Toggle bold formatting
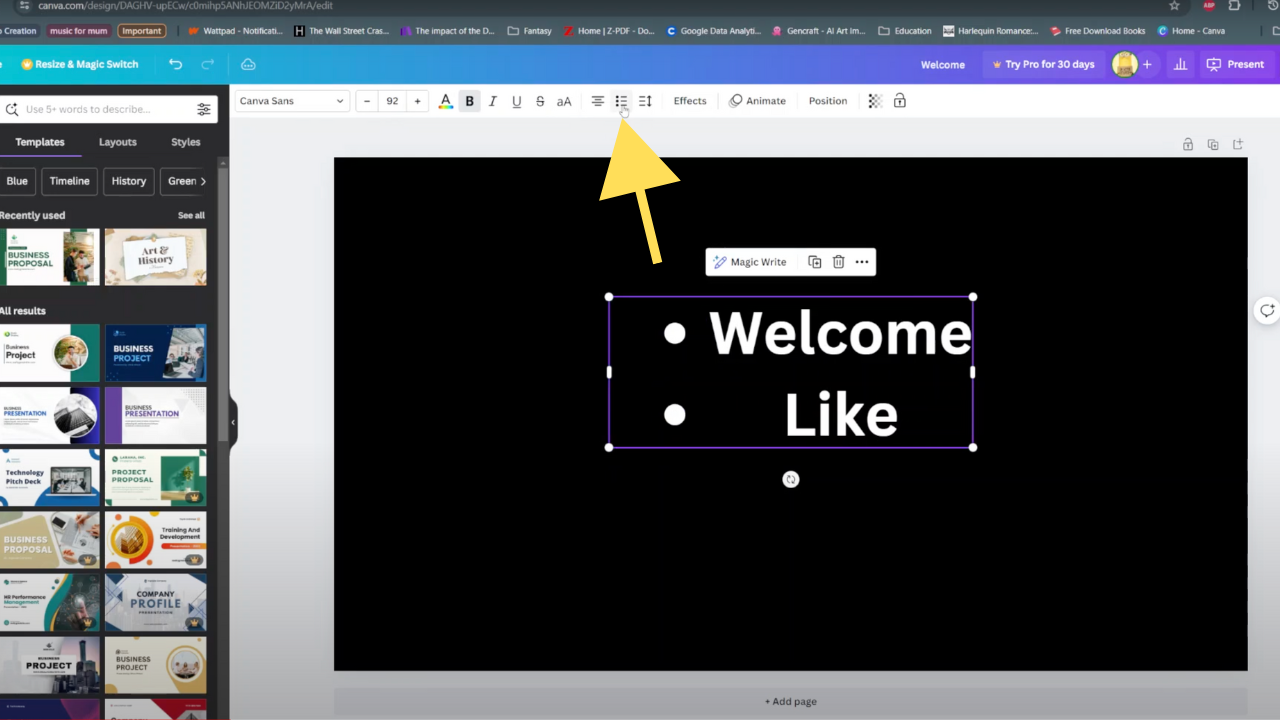 [x=469, y=101]
